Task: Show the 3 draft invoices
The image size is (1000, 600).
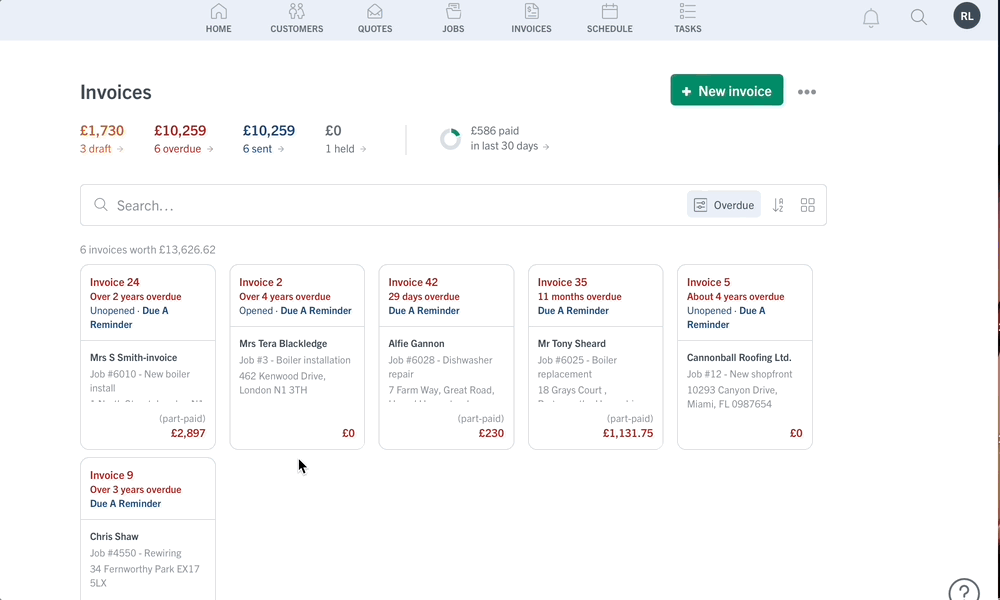Action: (102, 149)
